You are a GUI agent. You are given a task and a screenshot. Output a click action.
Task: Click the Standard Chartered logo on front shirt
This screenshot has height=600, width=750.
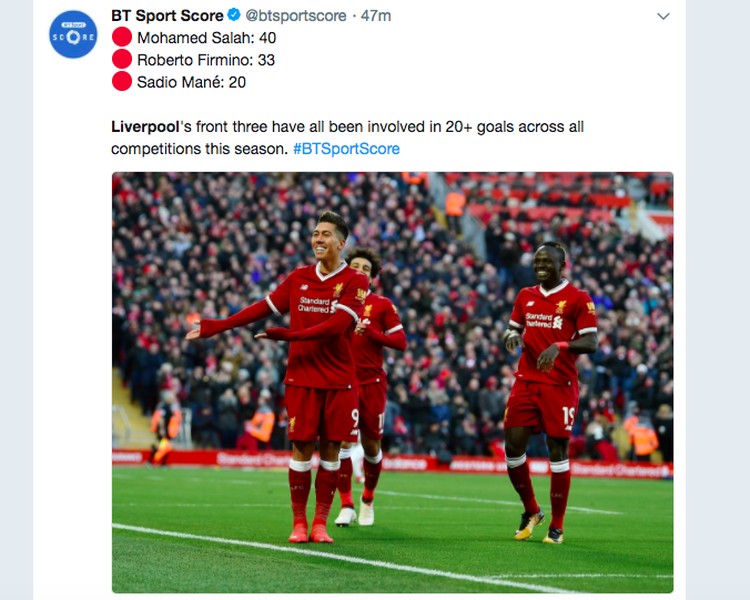pyautogui.click(x=317, y=305)
